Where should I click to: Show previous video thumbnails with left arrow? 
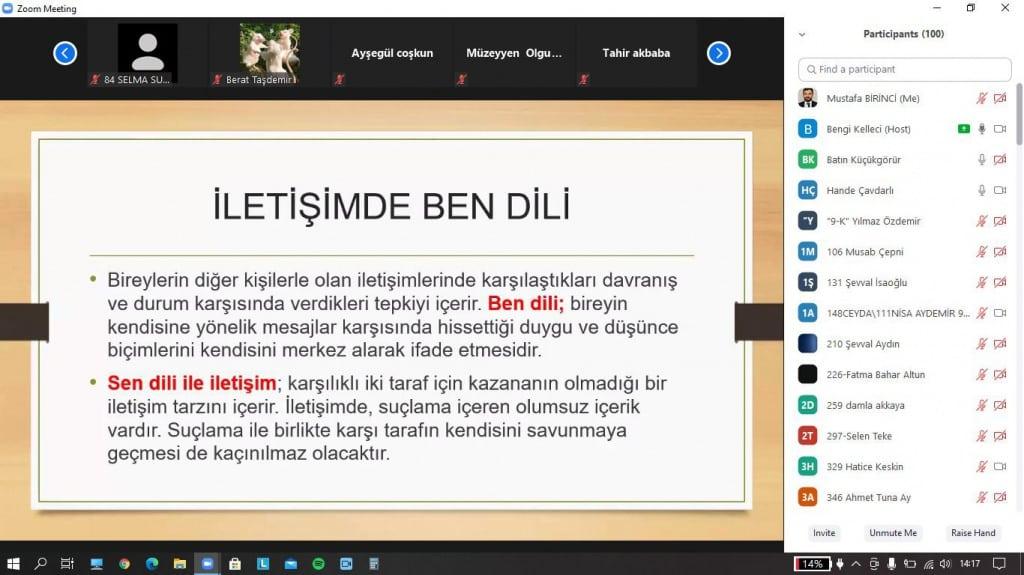(x=65, y=53)
